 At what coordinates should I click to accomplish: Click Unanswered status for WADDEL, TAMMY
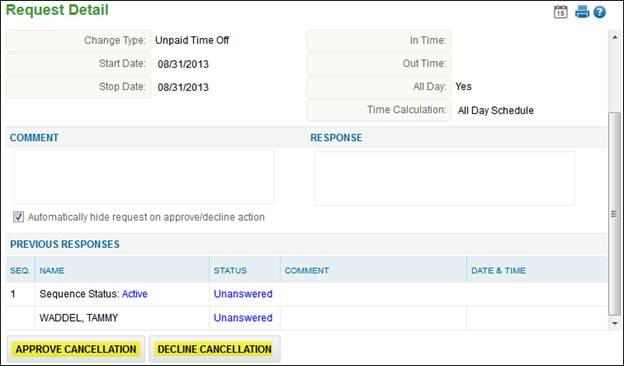point(243,318)
